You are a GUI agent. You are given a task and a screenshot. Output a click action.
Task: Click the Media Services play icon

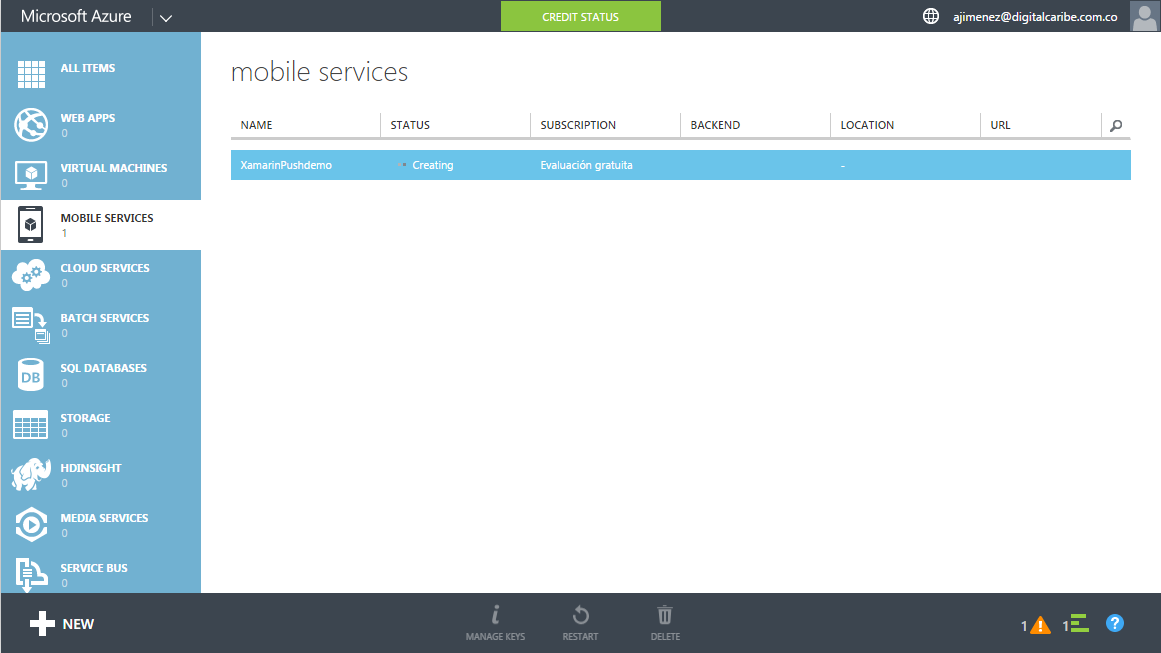[x=31, y=525]
